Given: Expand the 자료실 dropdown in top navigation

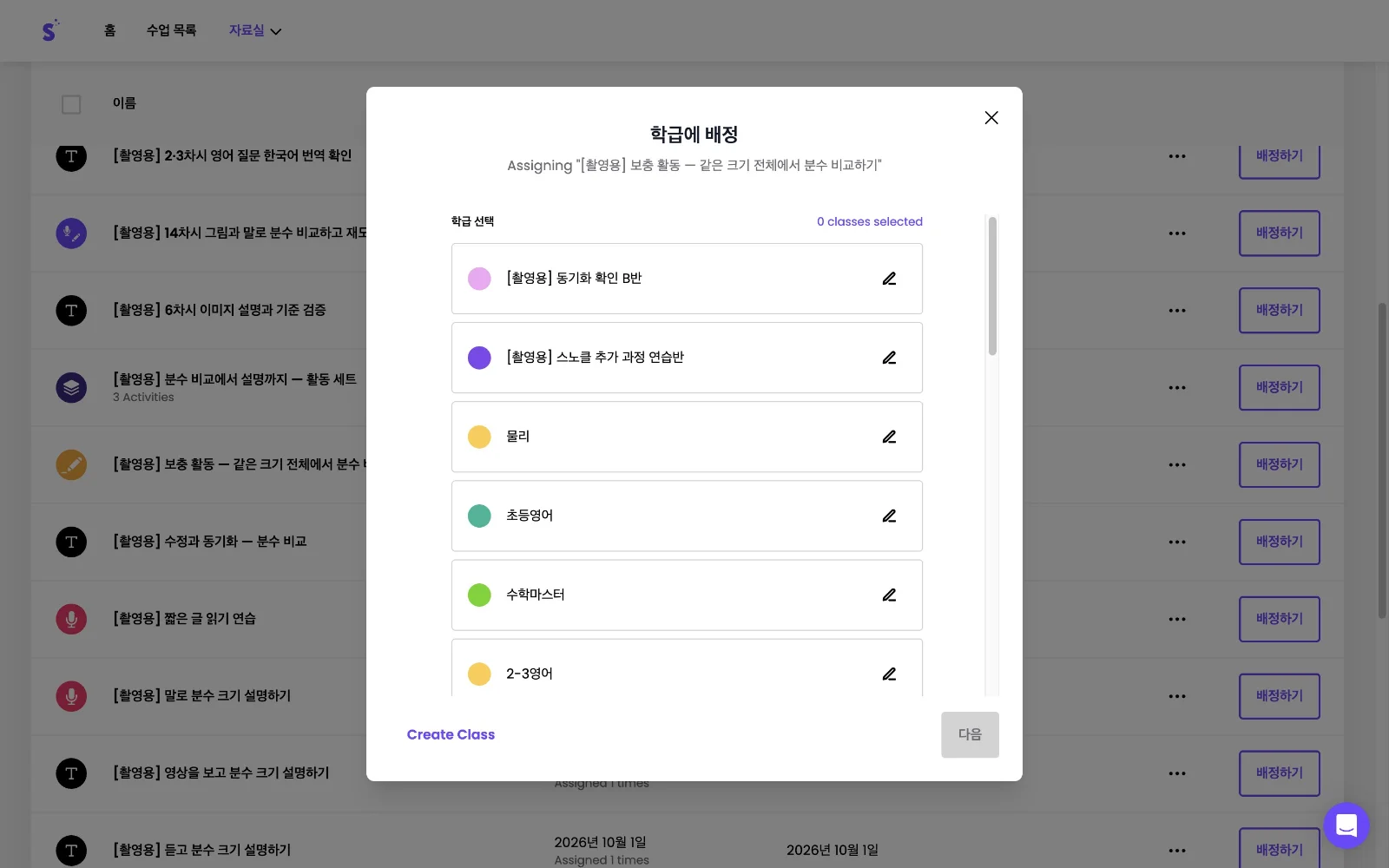Looking at the screenshot, I should (255, 30).
